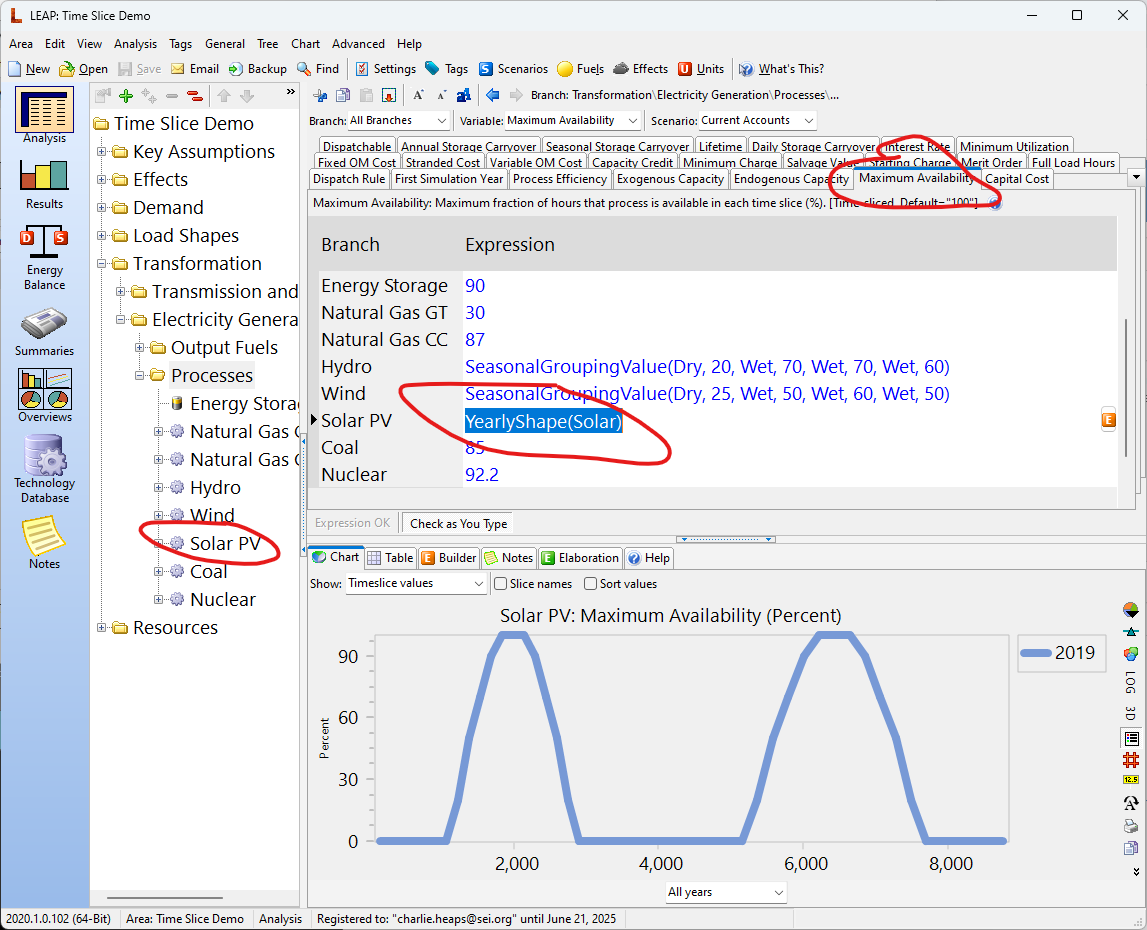The width and height of the screenshot is (1147, 930).
Task: Switch to the Elaboration tab
Action: coord(581,558)
